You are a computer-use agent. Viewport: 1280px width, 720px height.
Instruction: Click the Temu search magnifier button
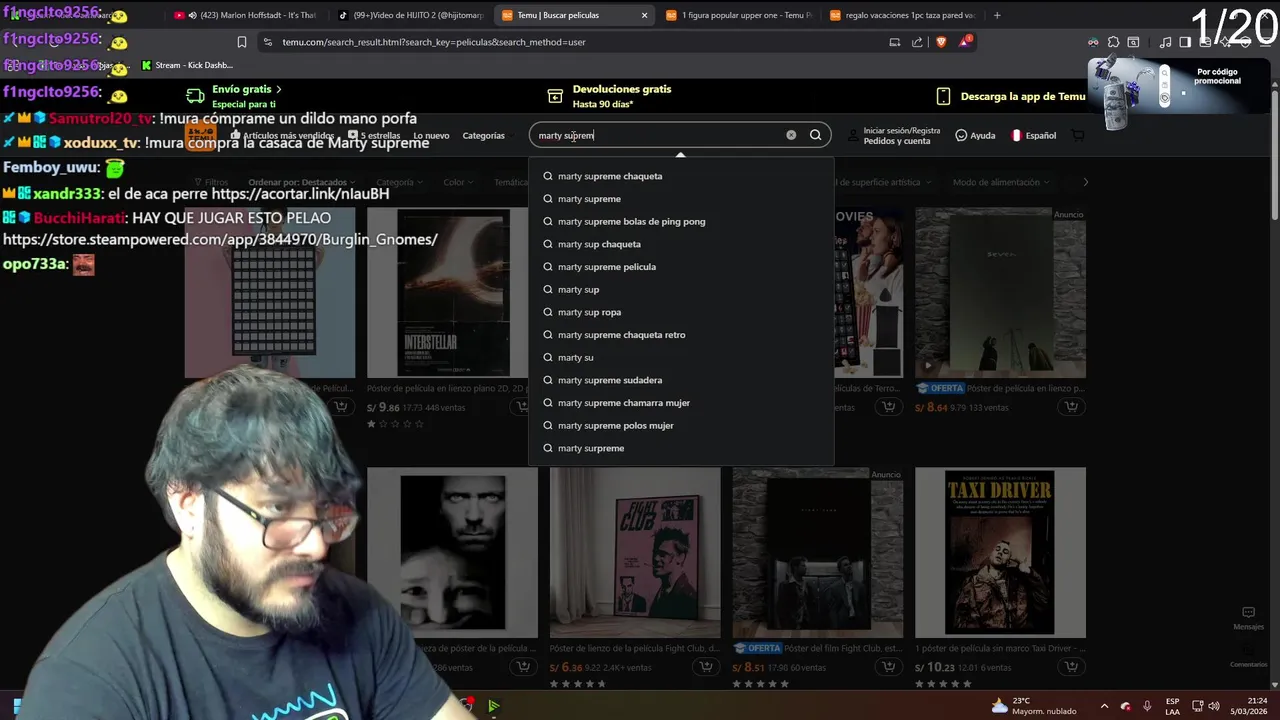(815, 135)
